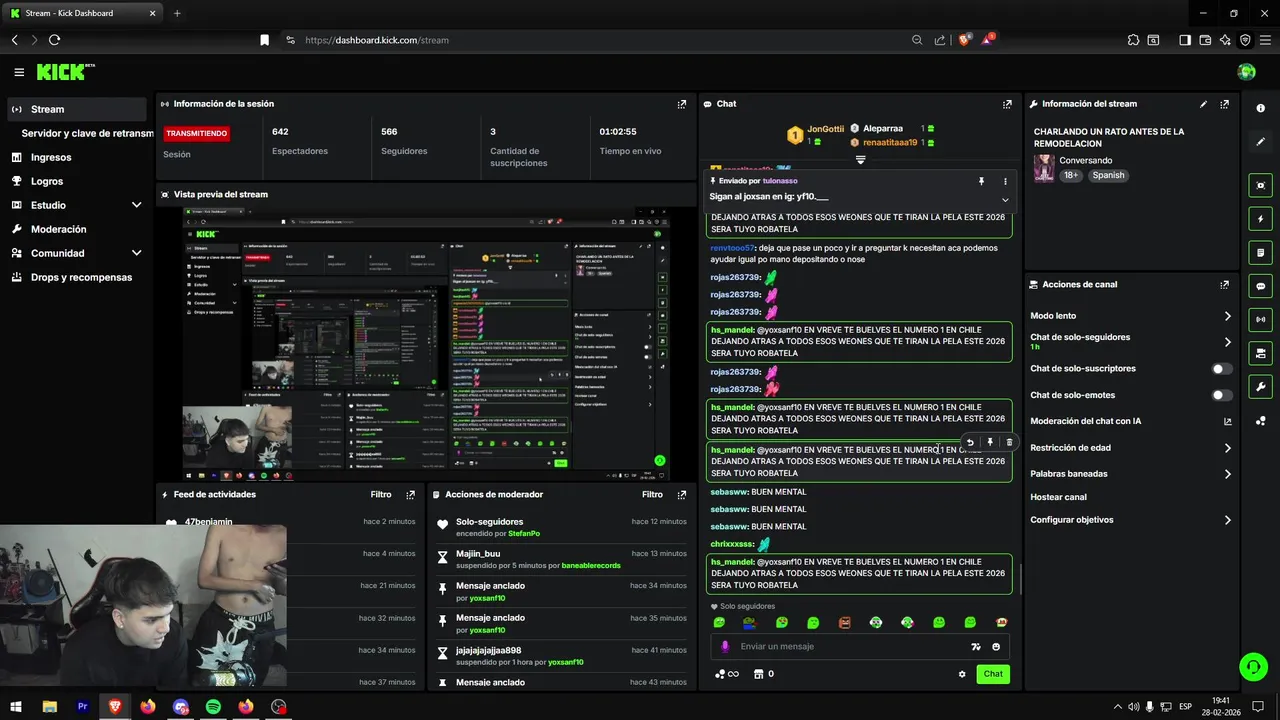Open Chat de solo-seguidores options arrow
The height and width of the screenshot is (720, 1280).
point(1227,342)
